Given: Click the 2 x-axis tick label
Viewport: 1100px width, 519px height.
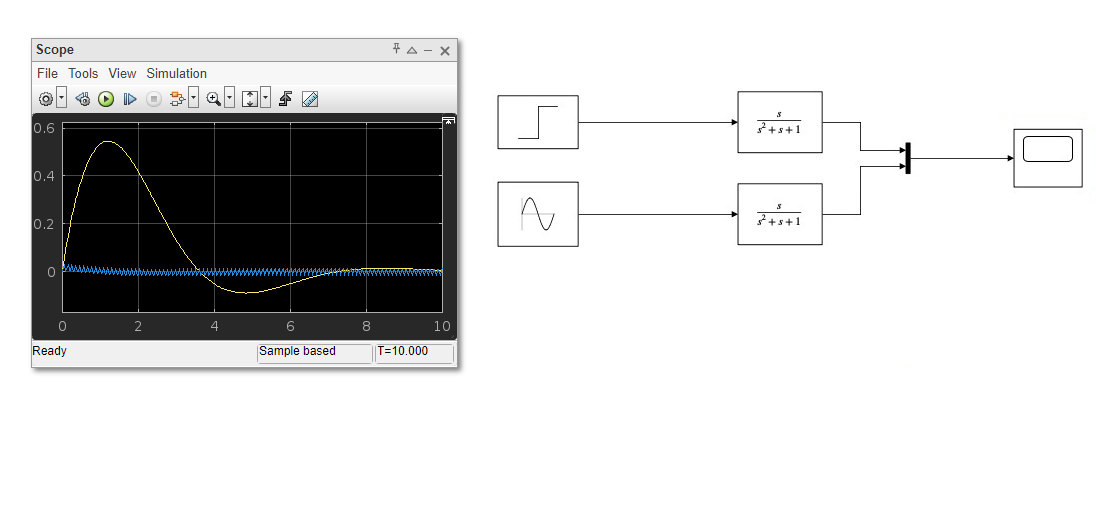Looking at the screenshot, I should click(138, 326).
